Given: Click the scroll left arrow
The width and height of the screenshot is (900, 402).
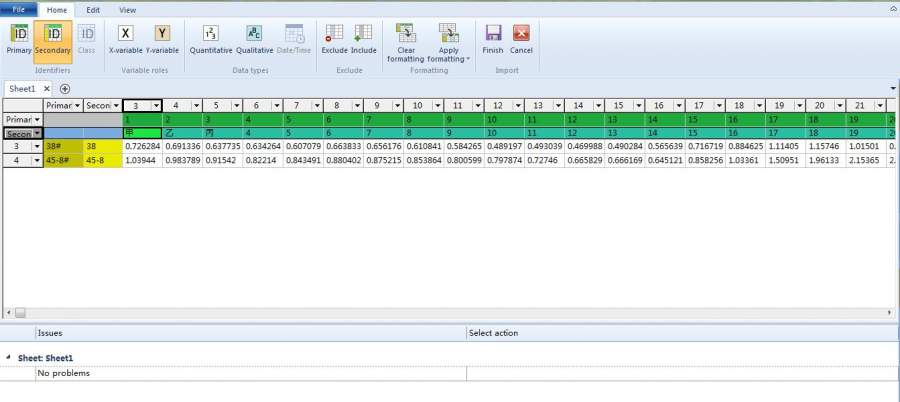Looking at the screenshot, I should pos(9,313).
